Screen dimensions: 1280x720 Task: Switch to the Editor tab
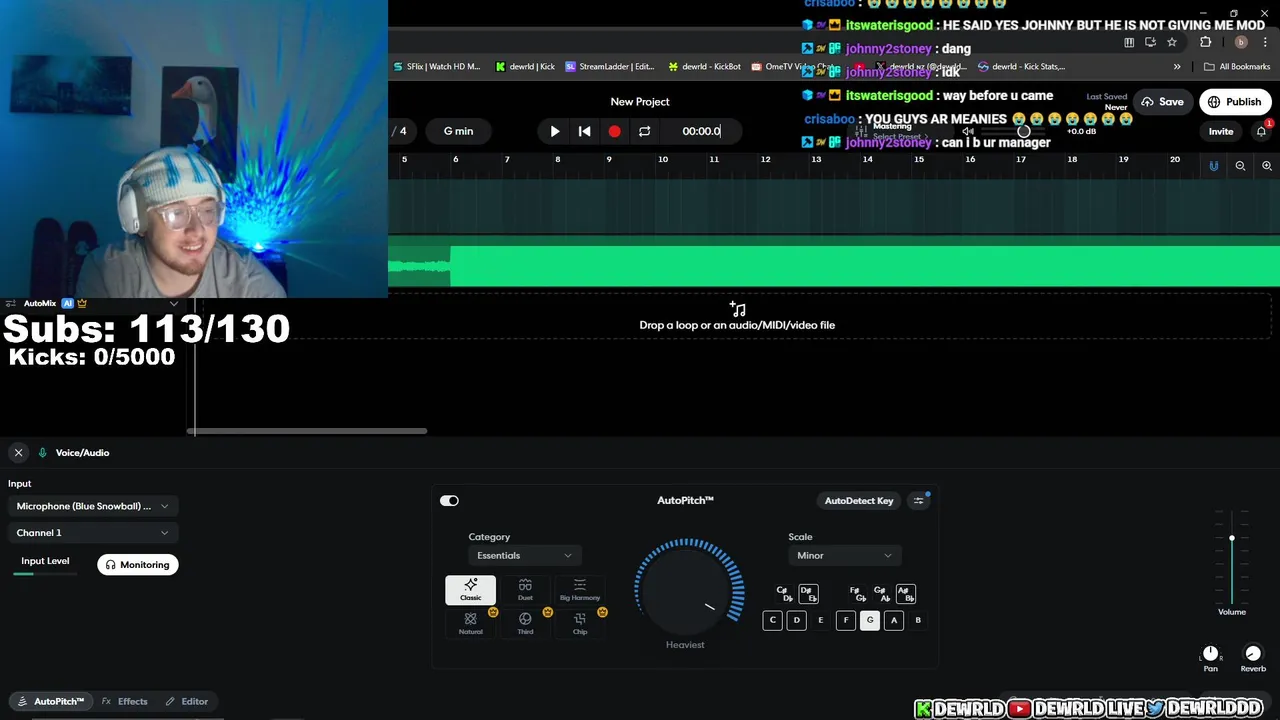[187, 701]
